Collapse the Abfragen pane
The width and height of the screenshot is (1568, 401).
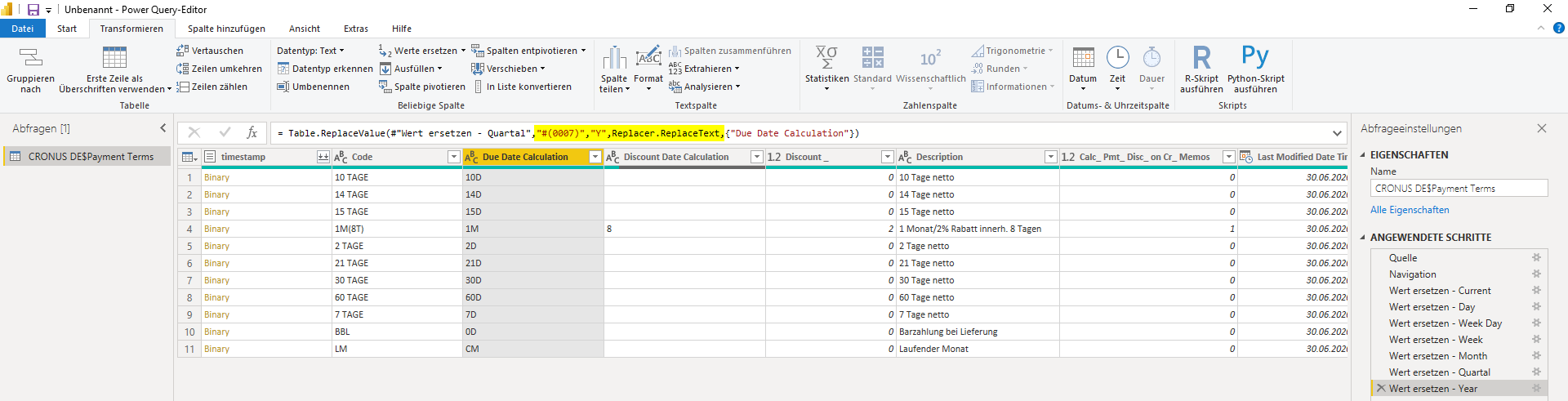pos(163,128)
